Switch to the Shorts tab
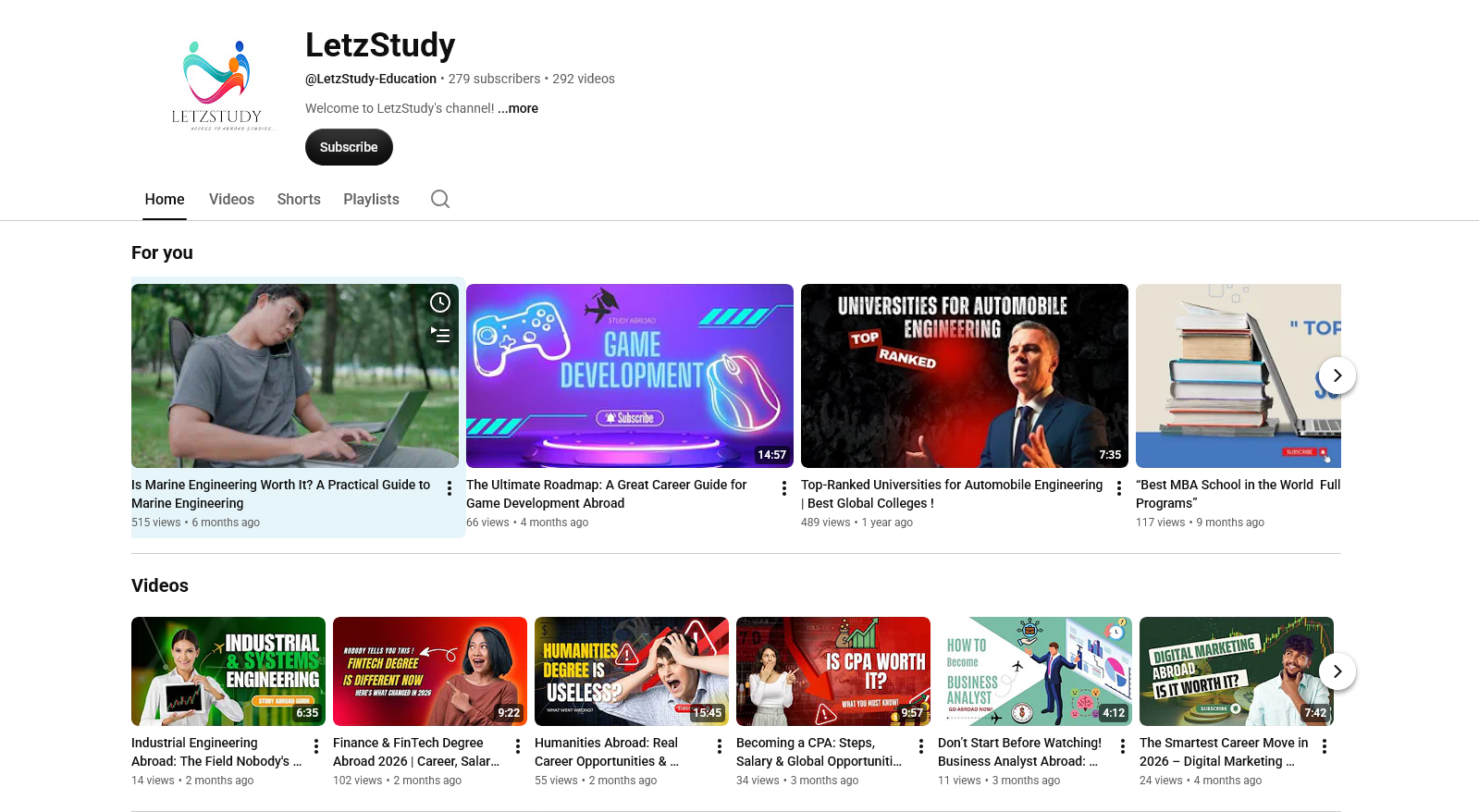Image resolution: width=1479 pixels, height=812 pixels. coord(299,199)
